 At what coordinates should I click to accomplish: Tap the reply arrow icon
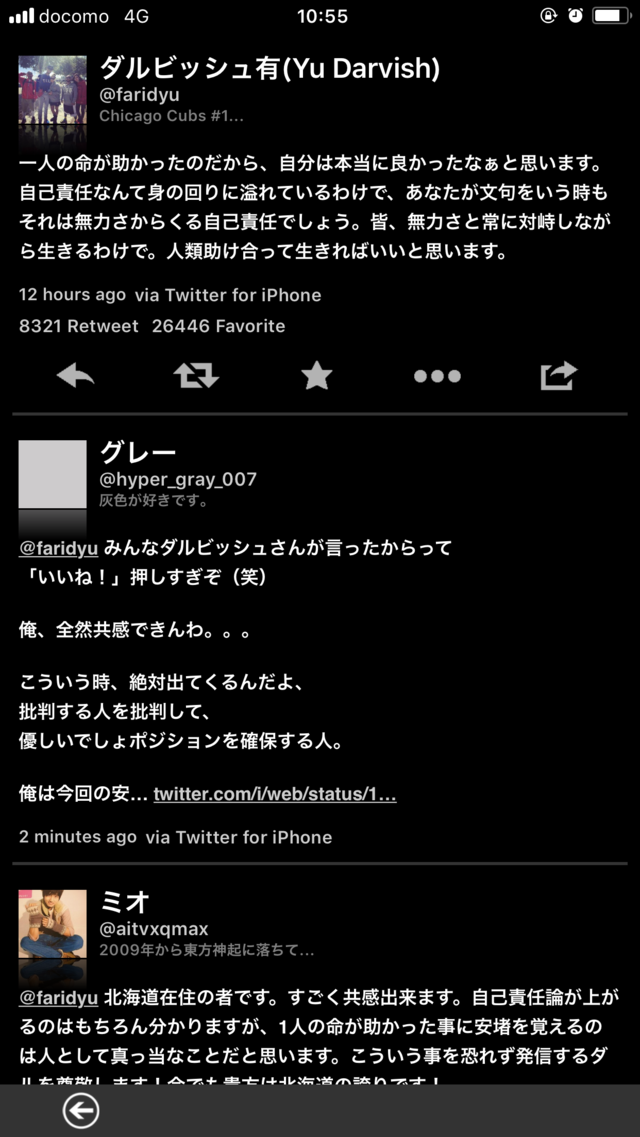point(75,376)
